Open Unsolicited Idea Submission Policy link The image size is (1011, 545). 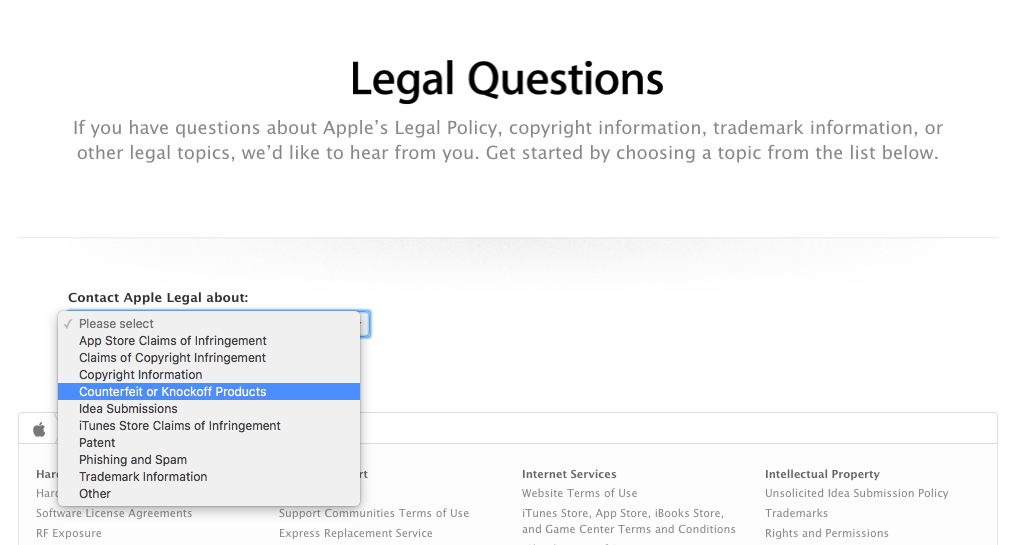coord(856,493)
